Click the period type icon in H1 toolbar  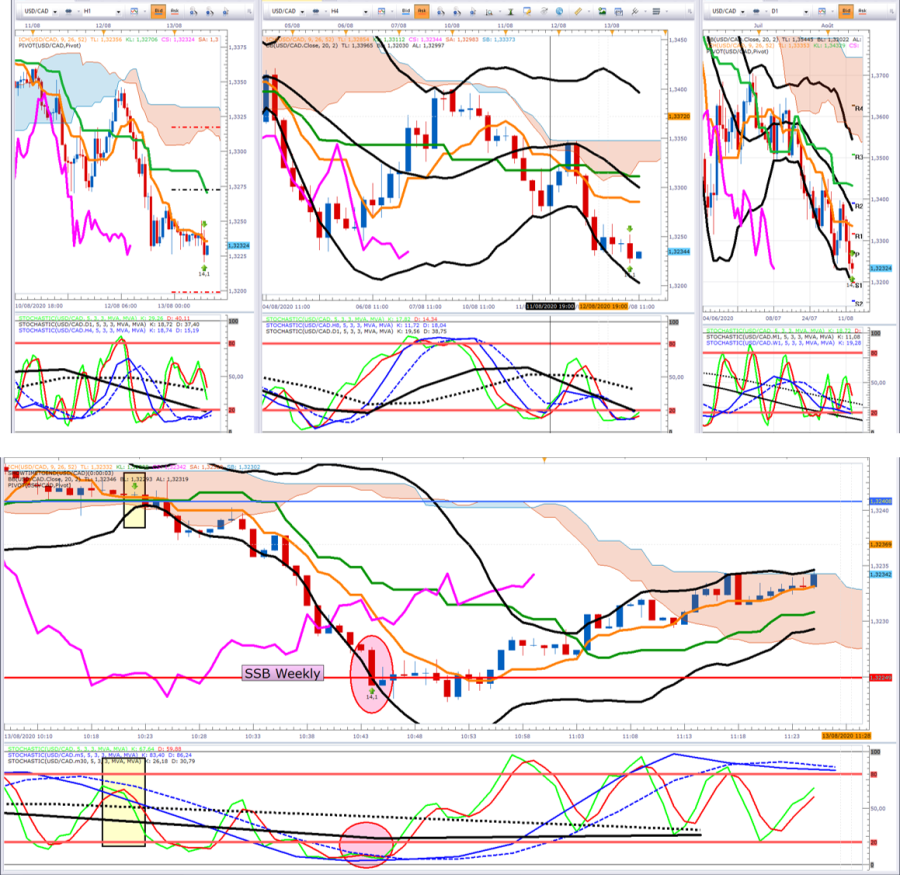point(68,11)
